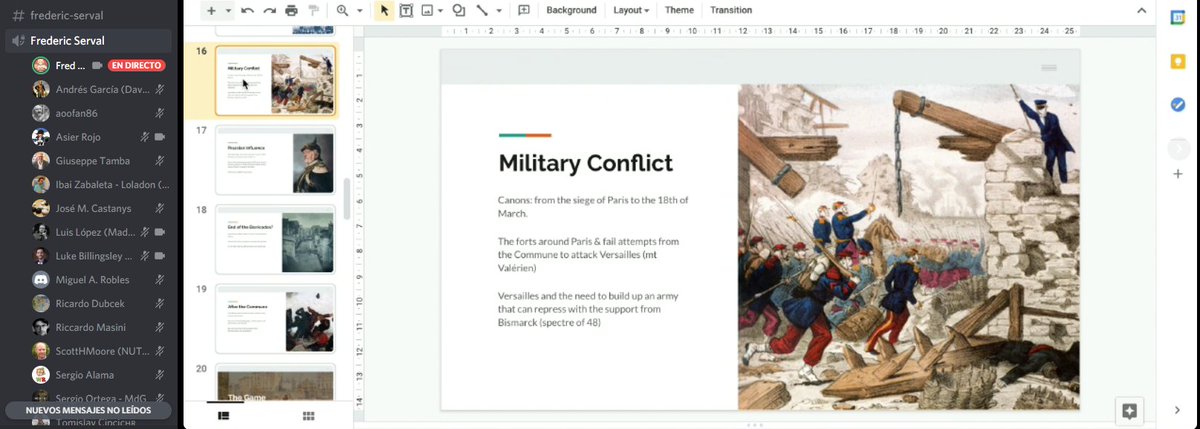Click the get add-ons plus icon
1200x429 pixels.
point(1177,174)
